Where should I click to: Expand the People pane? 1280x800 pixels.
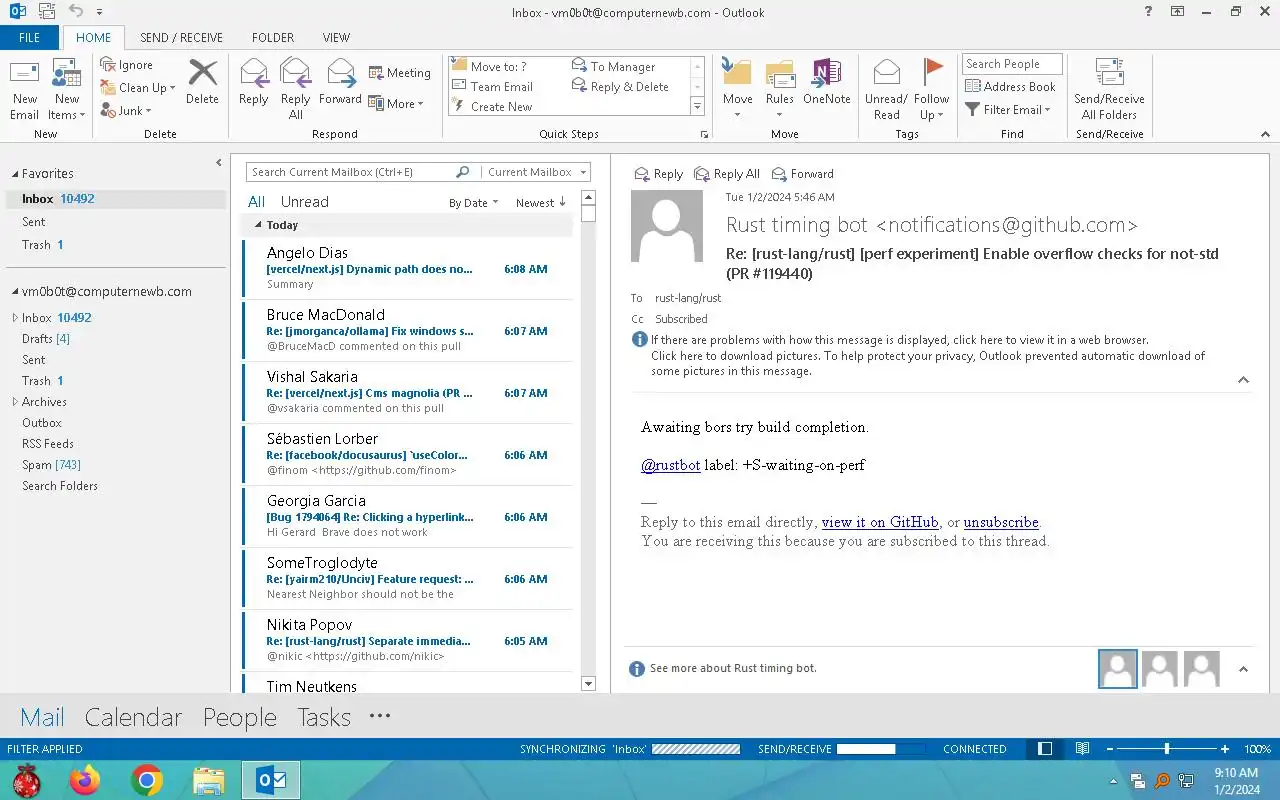1243,669
